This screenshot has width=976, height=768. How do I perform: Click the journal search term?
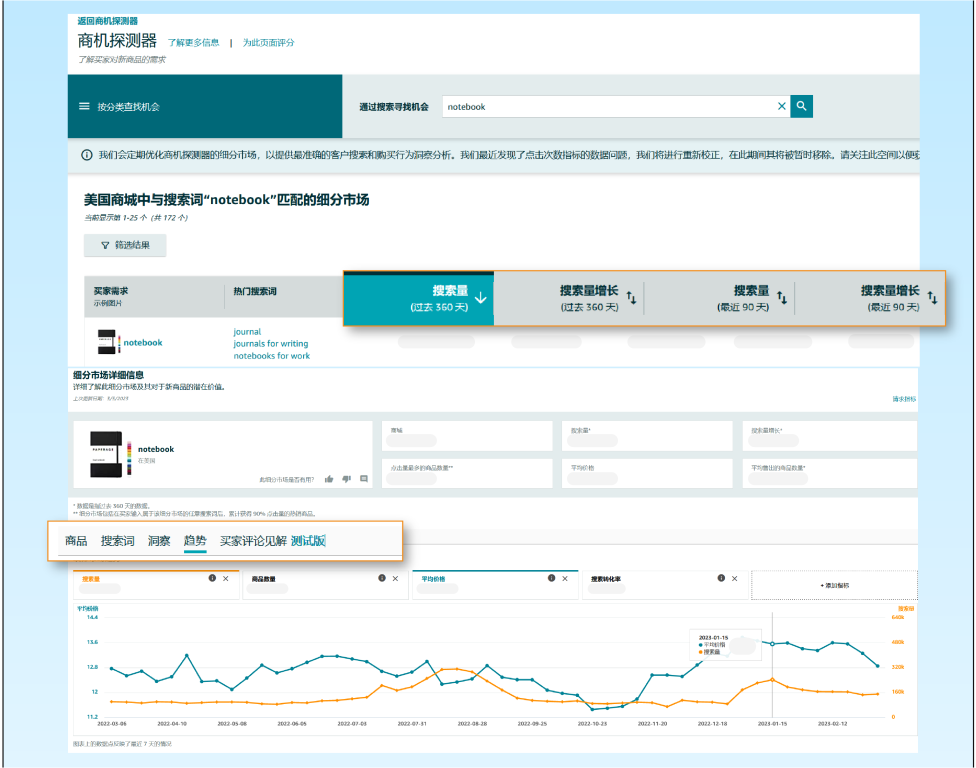(247, 332)
